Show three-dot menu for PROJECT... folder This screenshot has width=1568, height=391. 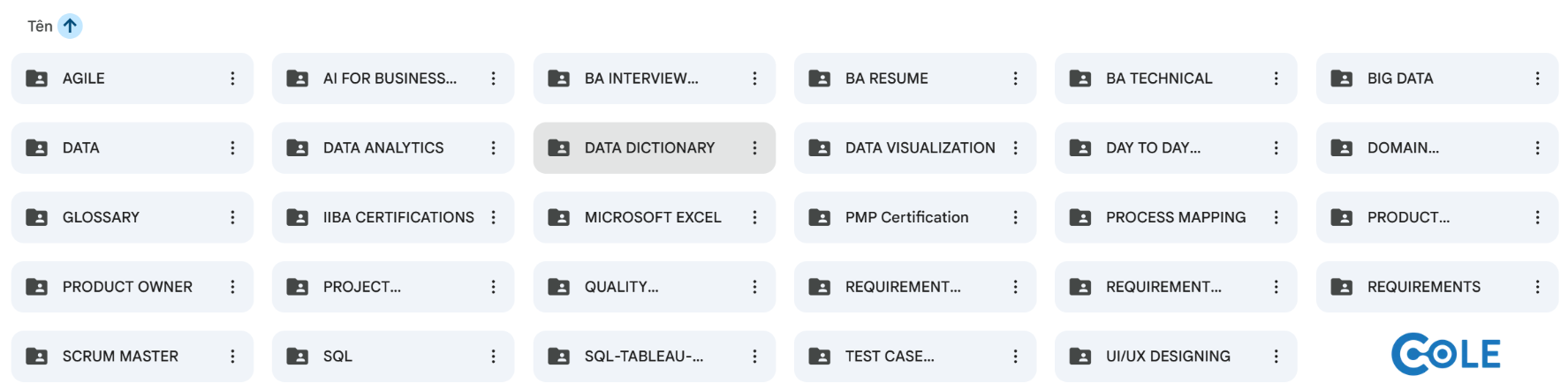click(x=493, y=287)
